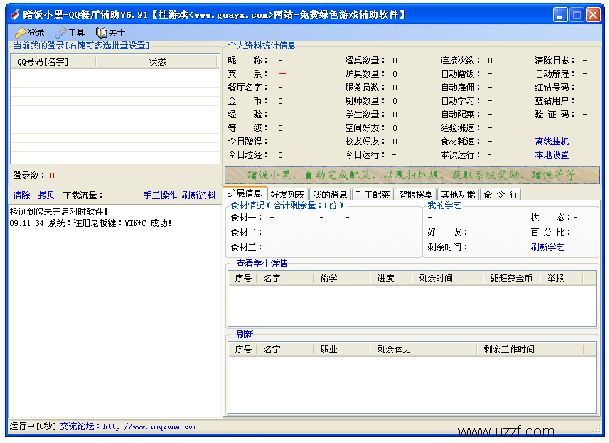Click the 剩余时间 label in 学艺 box

point(447,247)
